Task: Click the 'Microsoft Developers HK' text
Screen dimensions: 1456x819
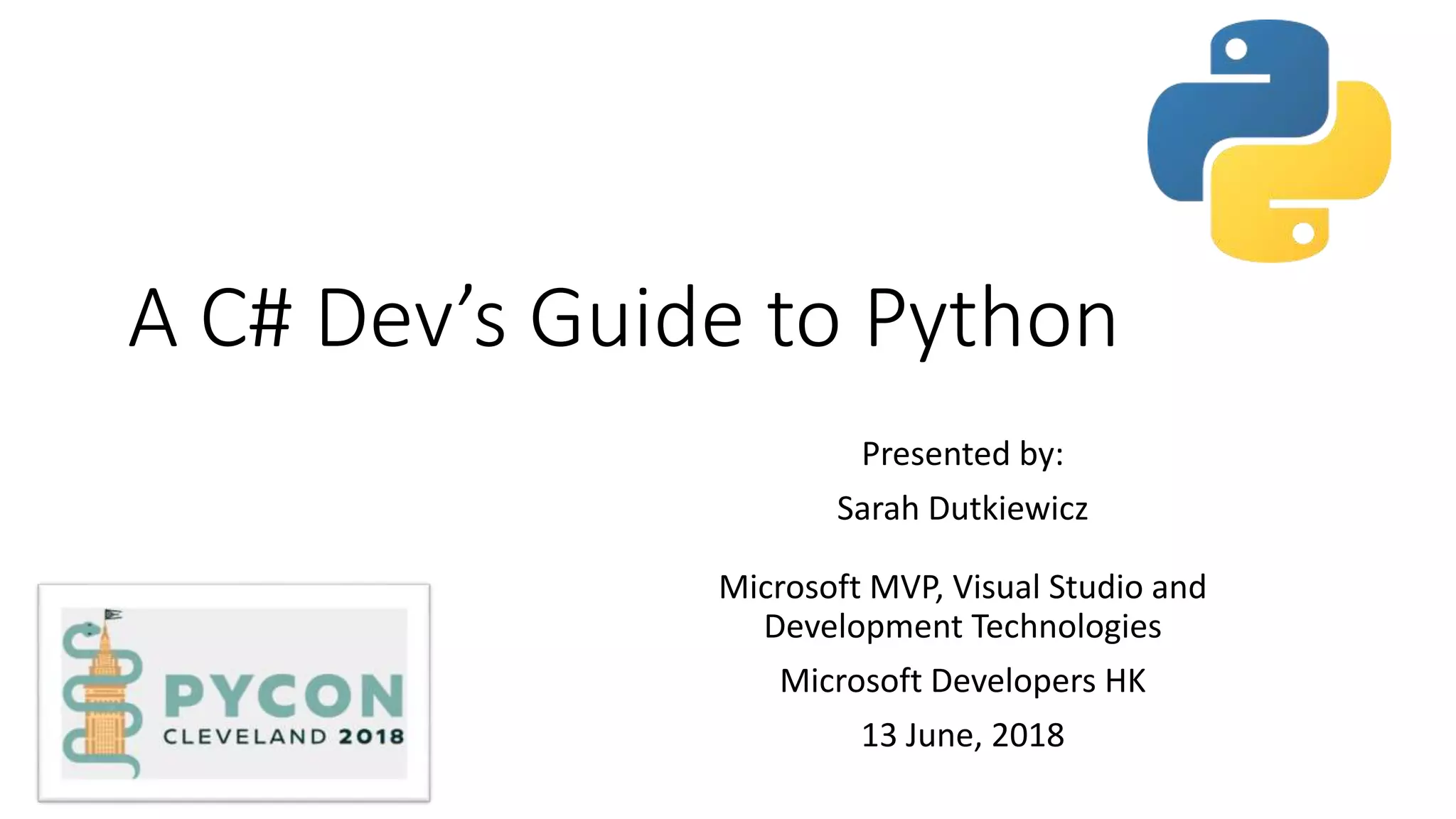Action: click(x=962, y=681)
